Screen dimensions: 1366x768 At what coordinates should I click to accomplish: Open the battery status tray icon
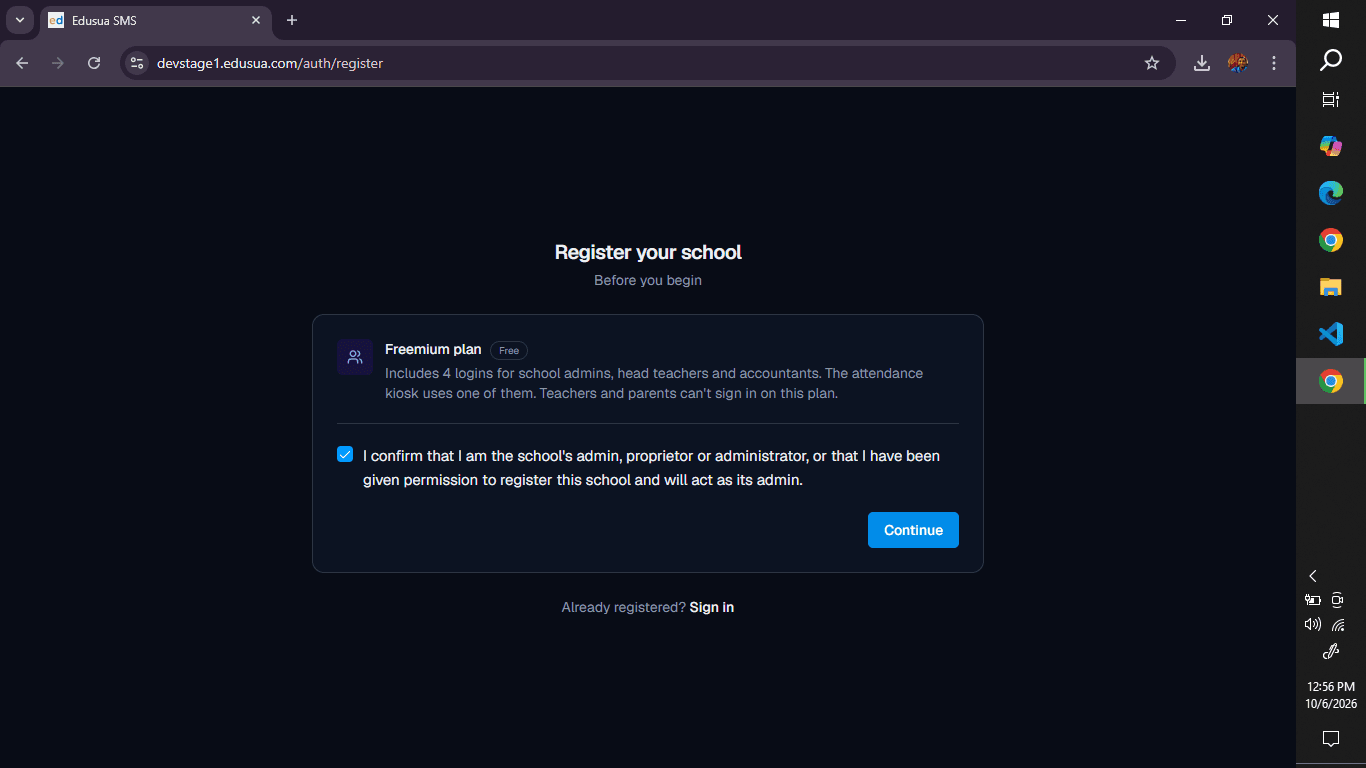click(1313, 600)
